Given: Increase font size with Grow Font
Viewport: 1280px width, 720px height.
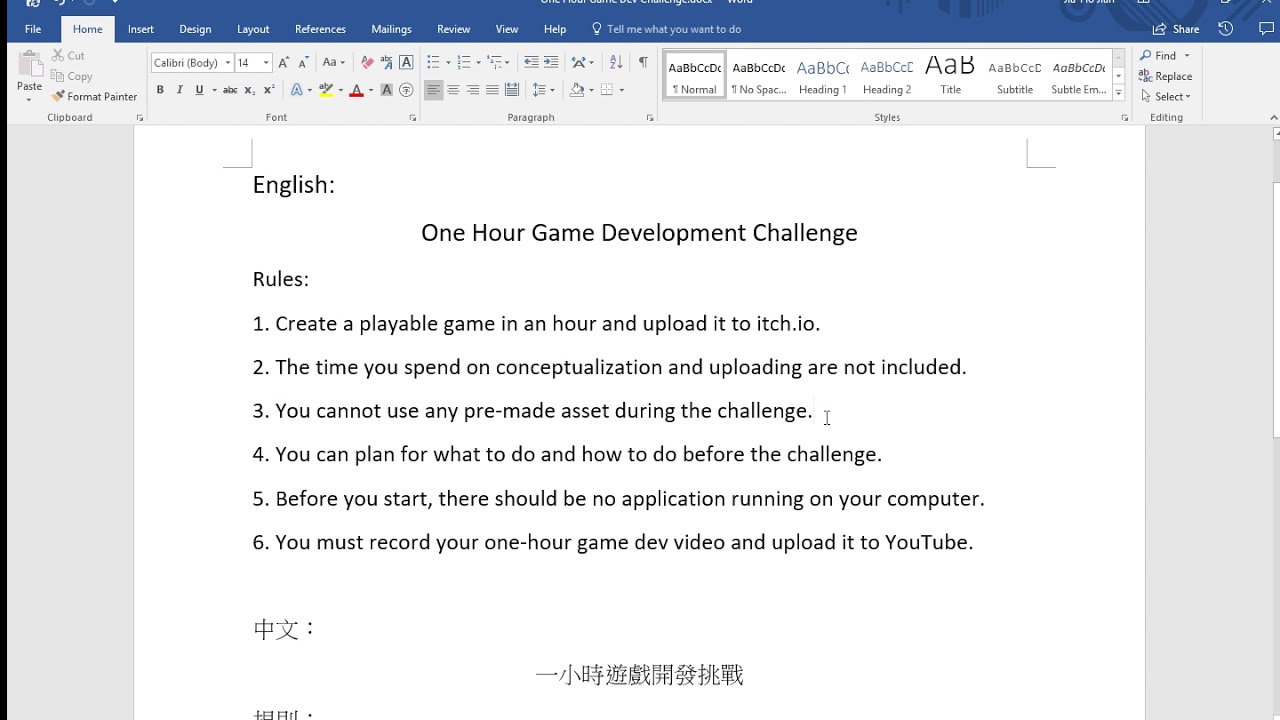Looking at the screenshot, I should 285,62.
